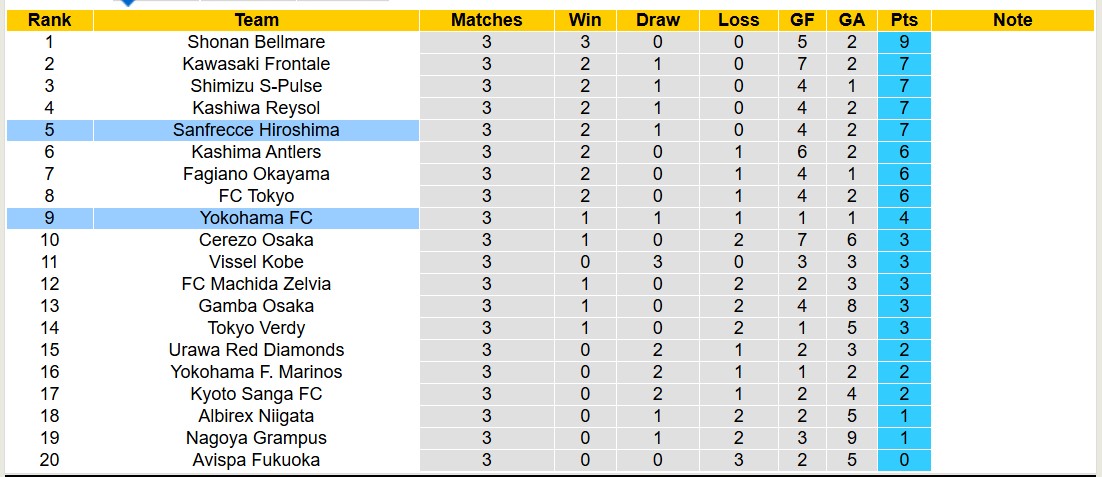Select the Pts column header

coord(904,20)
